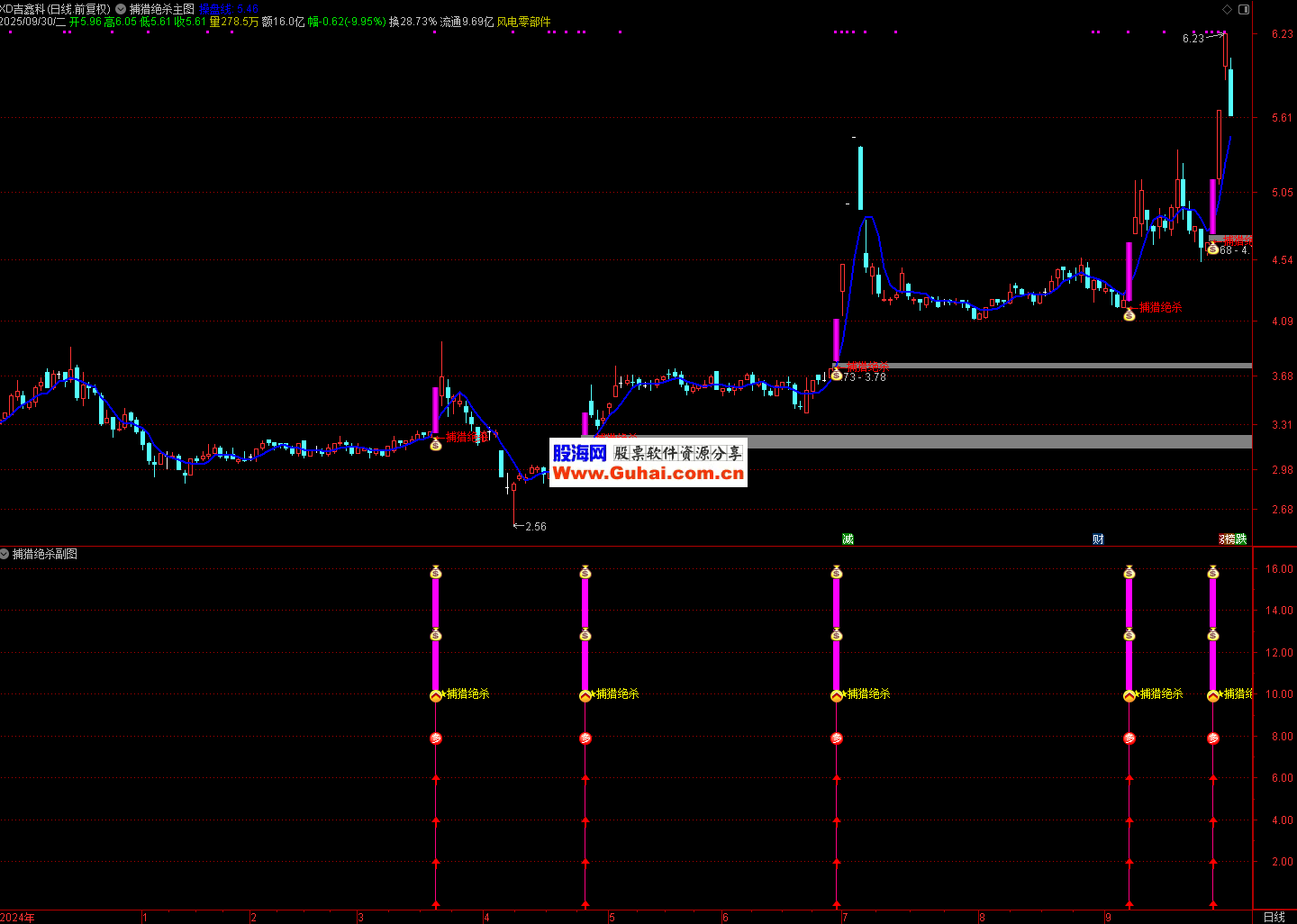Click the 2024年 label on time axis
Image resolution: width=1297 pixels, height=924 pixels.
point(18,917)
